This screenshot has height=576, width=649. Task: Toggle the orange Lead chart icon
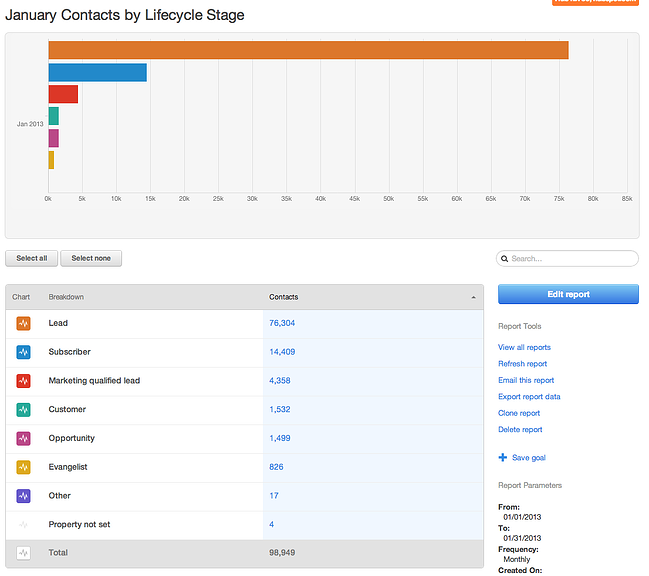coord(24,323)
